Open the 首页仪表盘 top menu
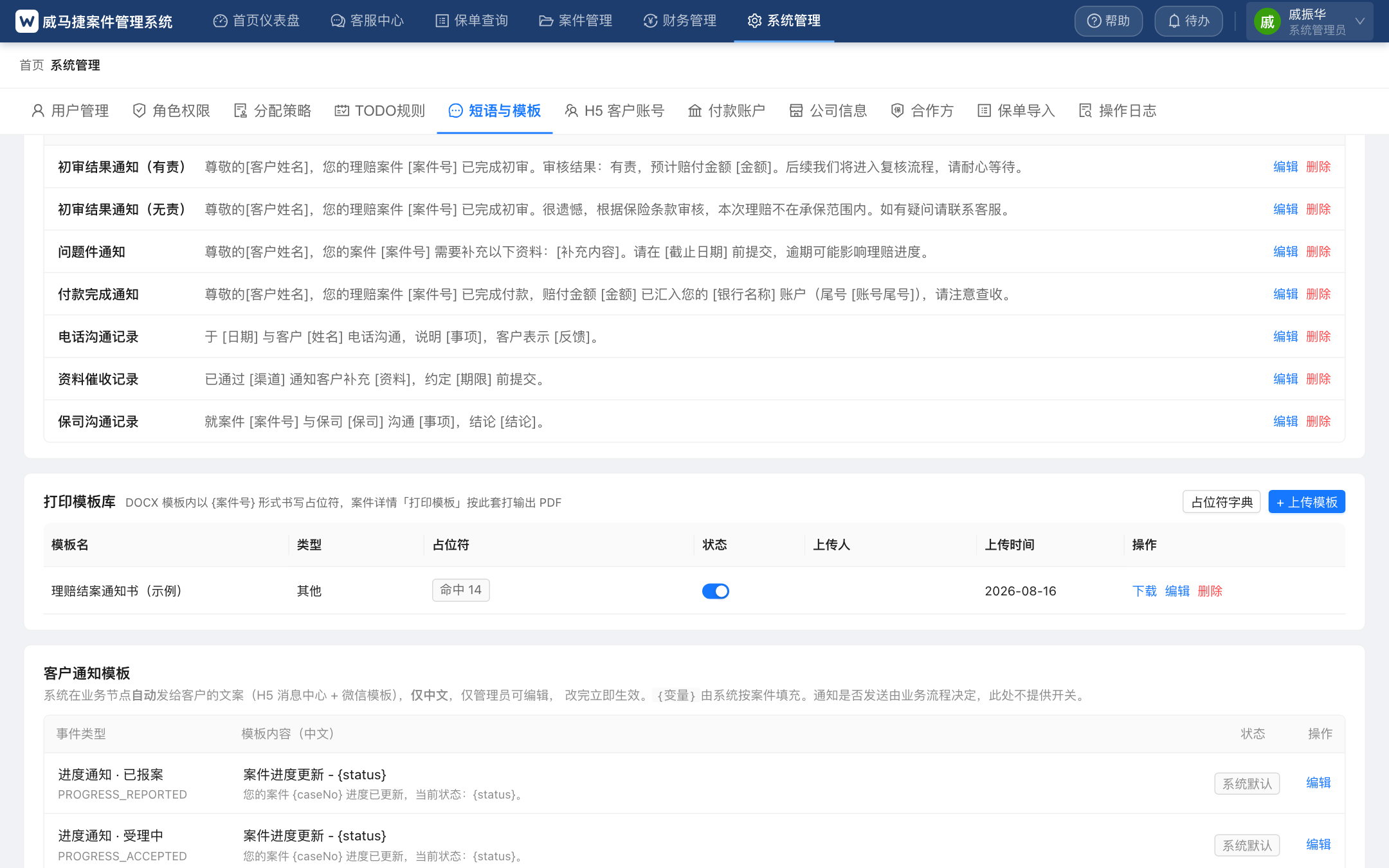The height and width of the screenshot is (868, 1389). 257,21
